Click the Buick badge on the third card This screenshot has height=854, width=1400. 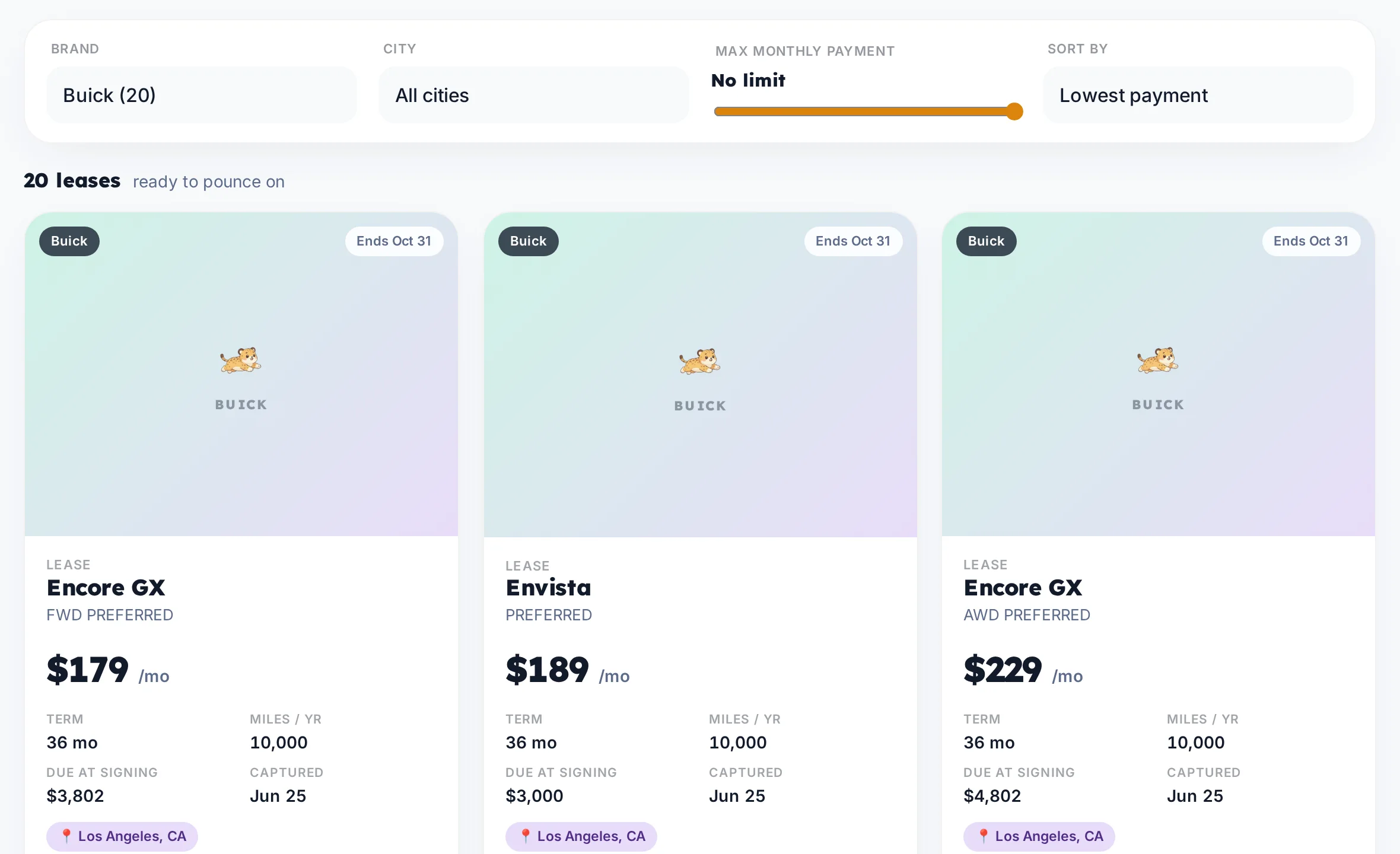pos(986,241)
